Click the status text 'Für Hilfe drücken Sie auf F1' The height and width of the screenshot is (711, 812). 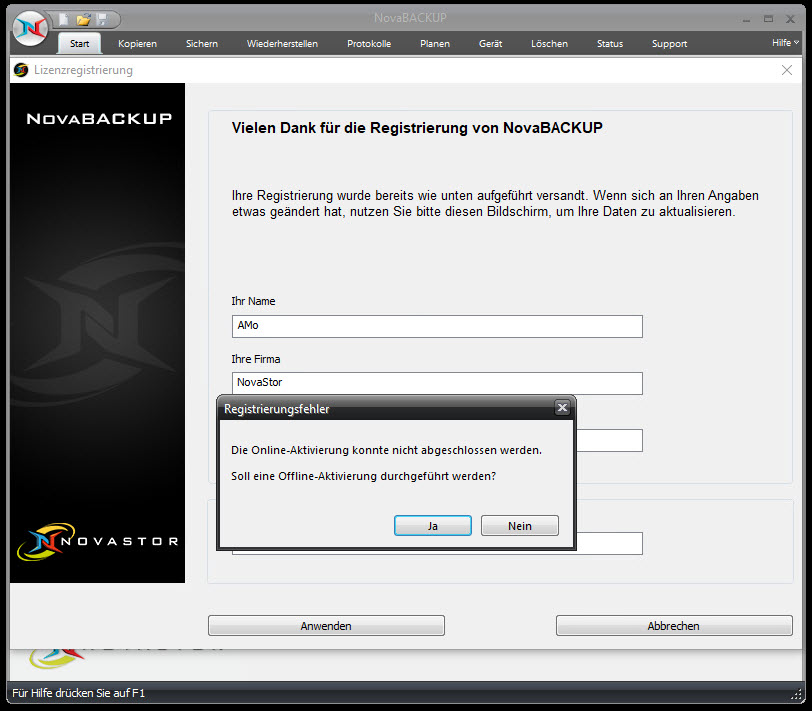coord(79,693)
